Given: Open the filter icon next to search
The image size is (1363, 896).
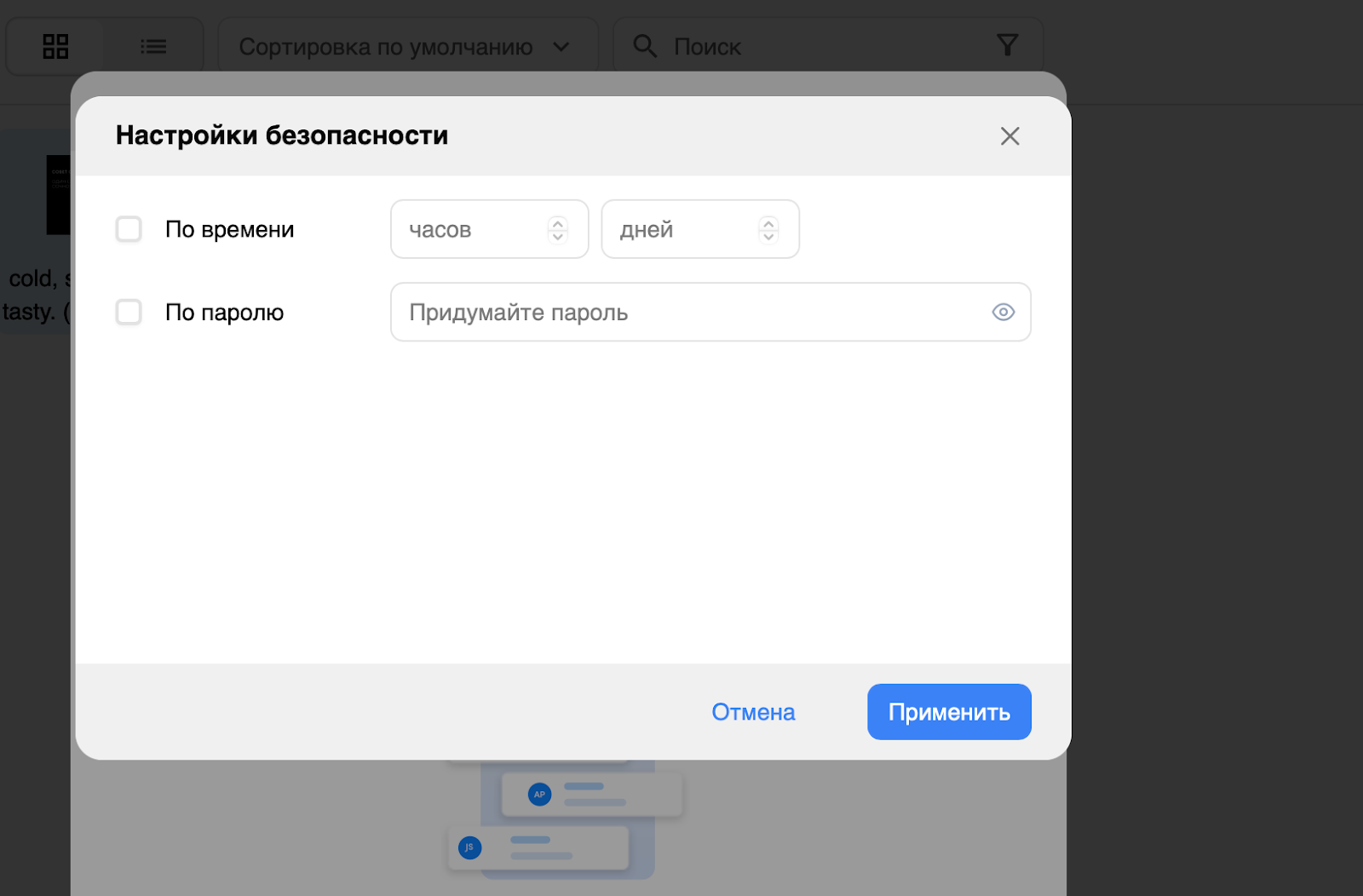Looking at the screenshot, I should pyautogui.click(x=1008, y=44).
